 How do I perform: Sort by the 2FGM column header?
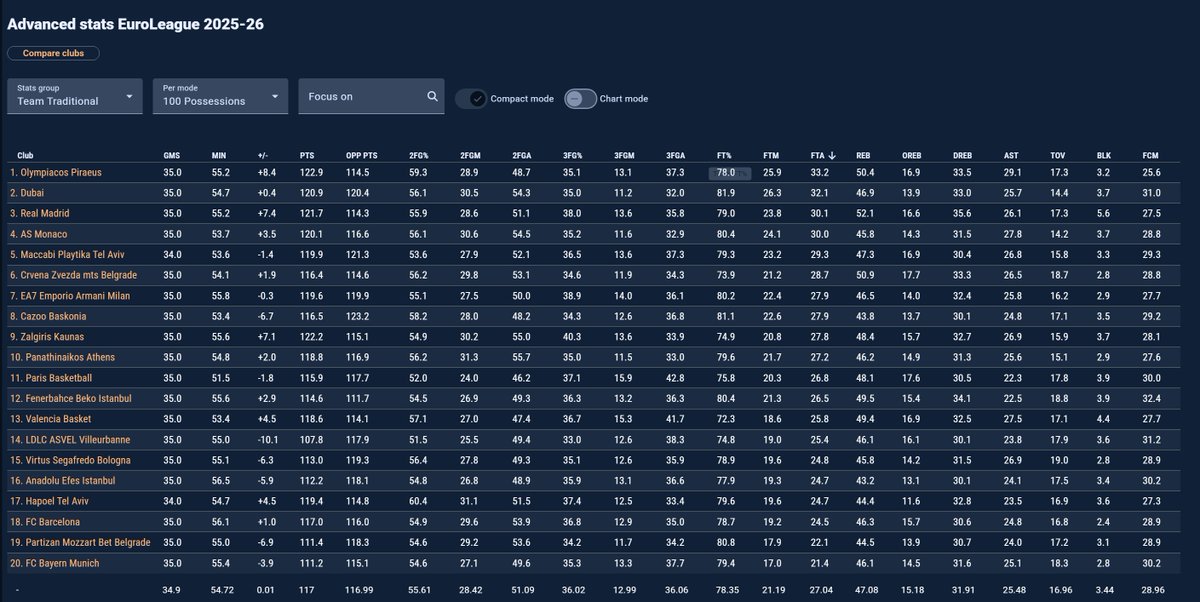(471, 155)
